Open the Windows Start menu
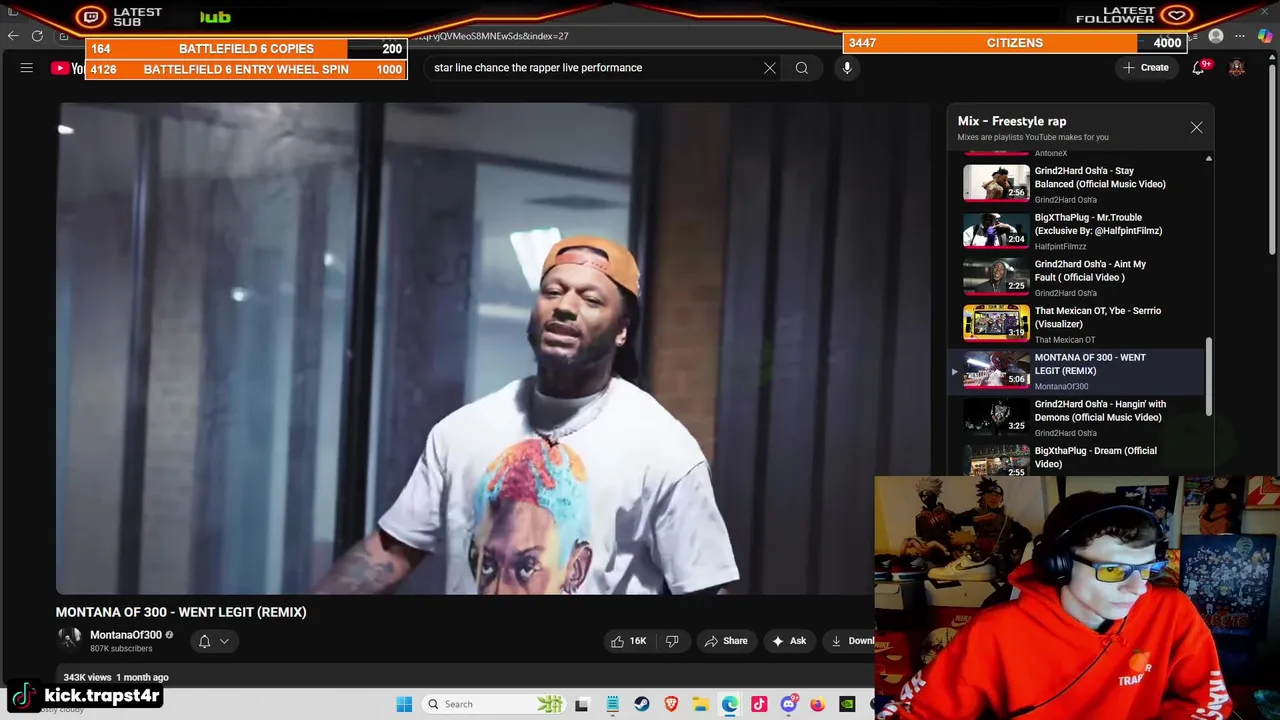The width and height of the screenshot is (1280, 720). (x=404, y=704)
